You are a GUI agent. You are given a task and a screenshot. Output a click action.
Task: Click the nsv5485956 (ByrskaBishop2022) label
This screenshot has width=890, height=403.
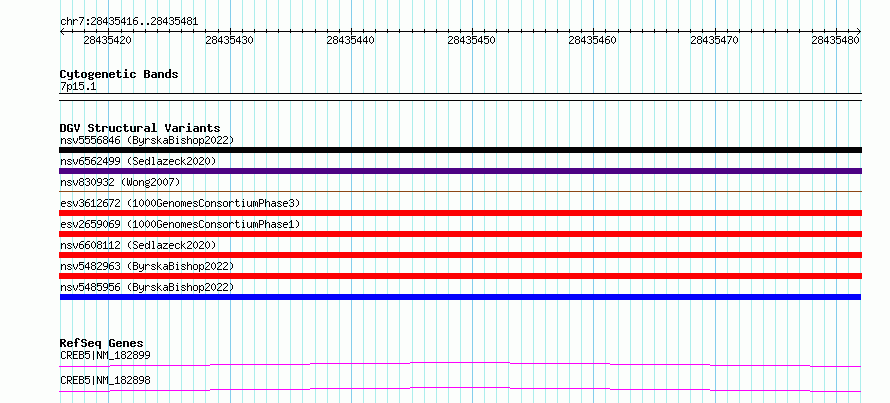pyautogui.click(x=147, y=287)
